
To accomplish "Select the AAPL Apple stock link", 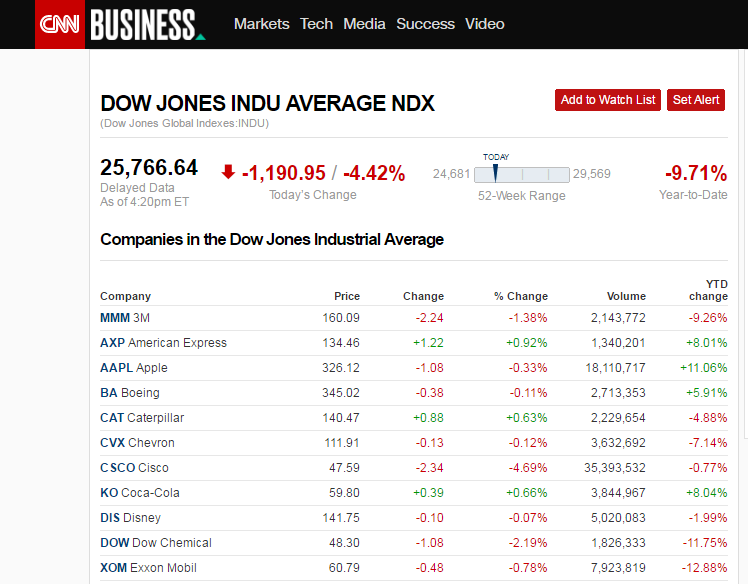I will tap(133, 368).
